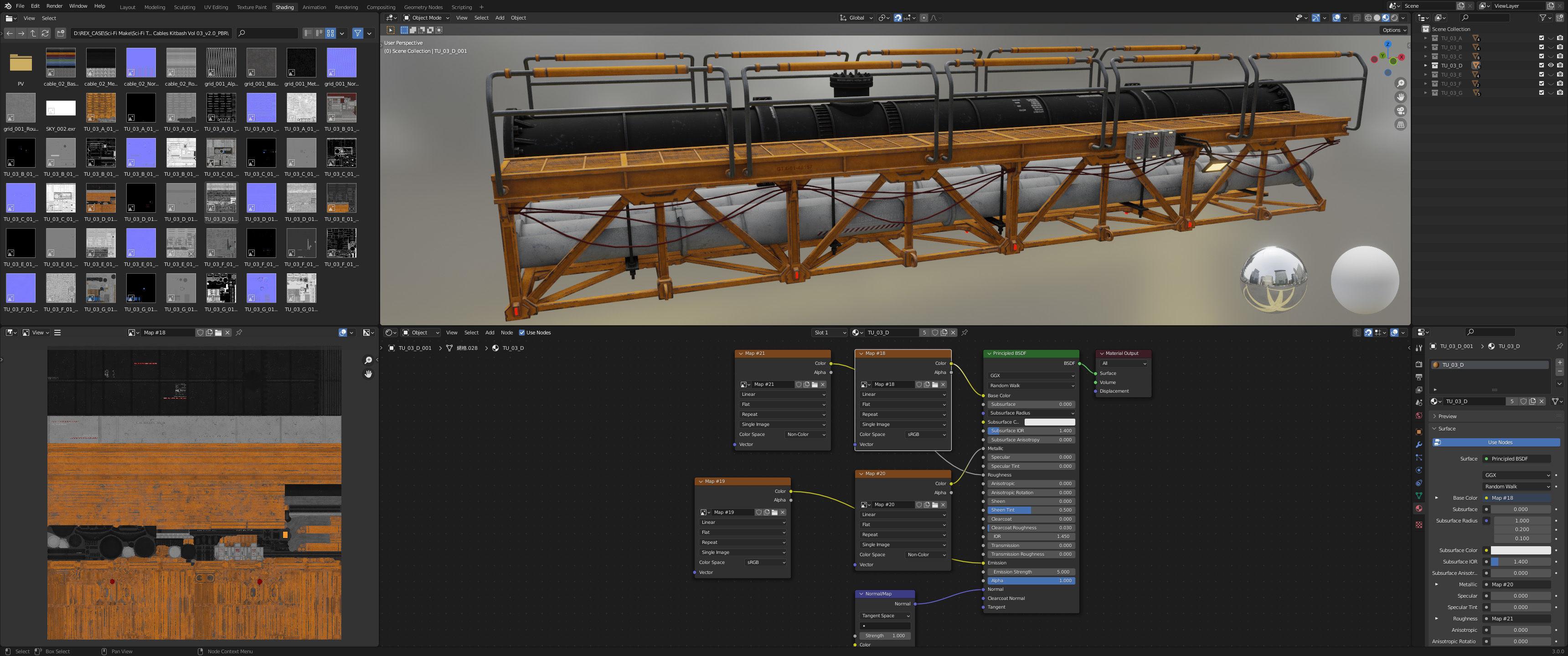The width and height of the screenshot is (1568, 656).
Task: Open Slot 1 material slot dropdown
Action: [830, 333]
